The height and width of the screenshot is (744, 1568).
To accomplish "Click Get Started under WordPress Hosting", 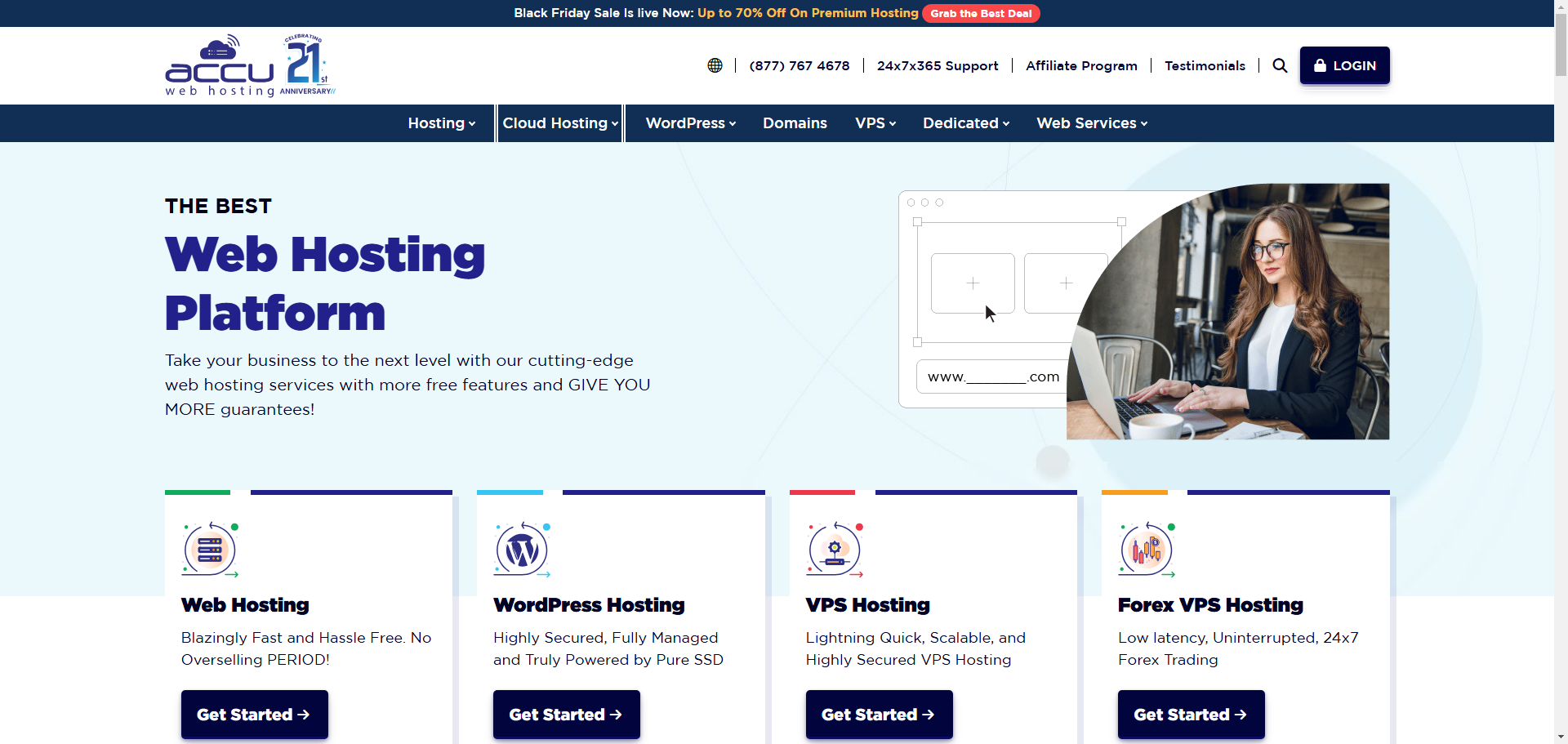I will 567,715.
